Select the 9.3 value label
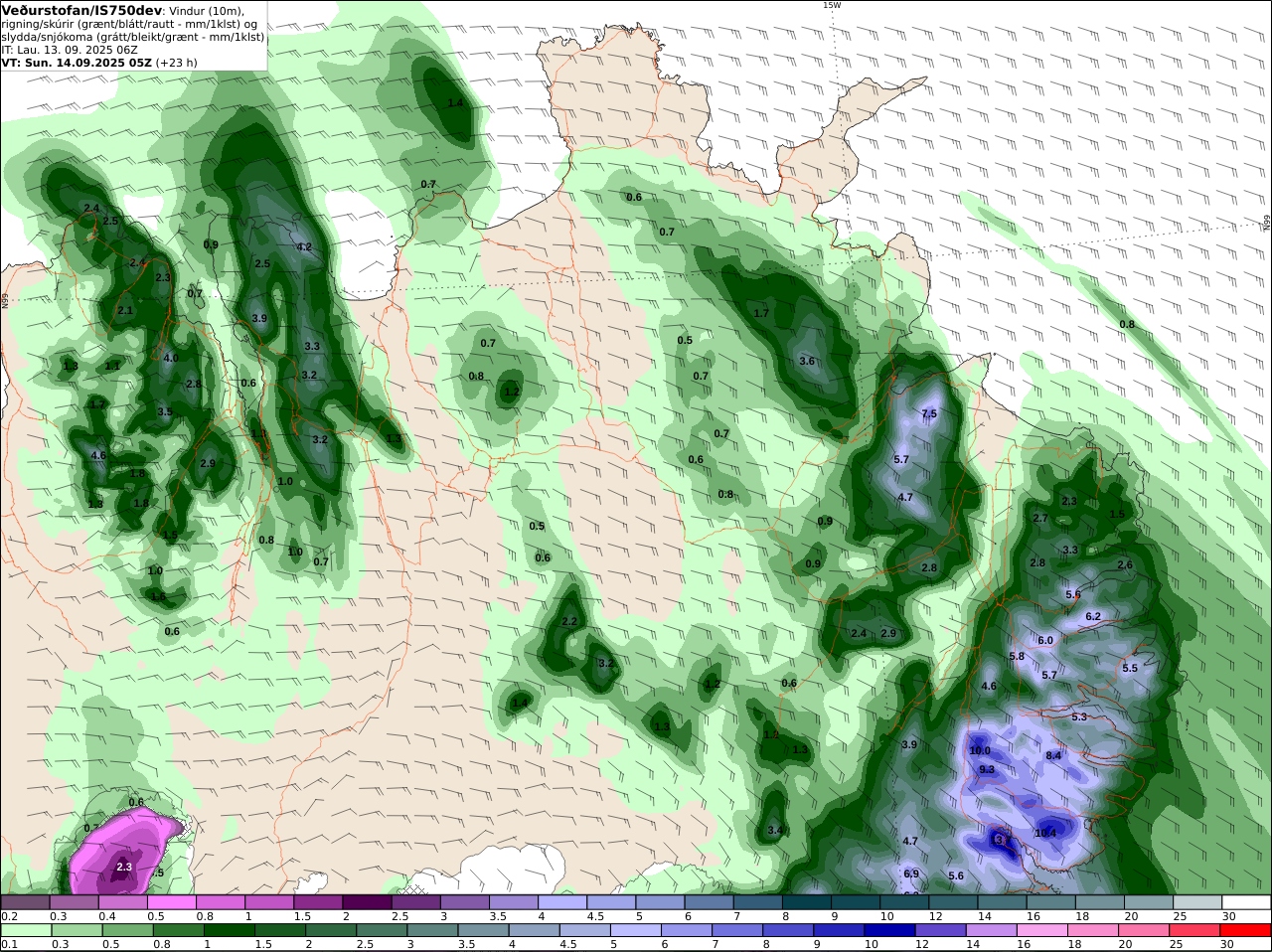1272x952 pixels. 987,769
